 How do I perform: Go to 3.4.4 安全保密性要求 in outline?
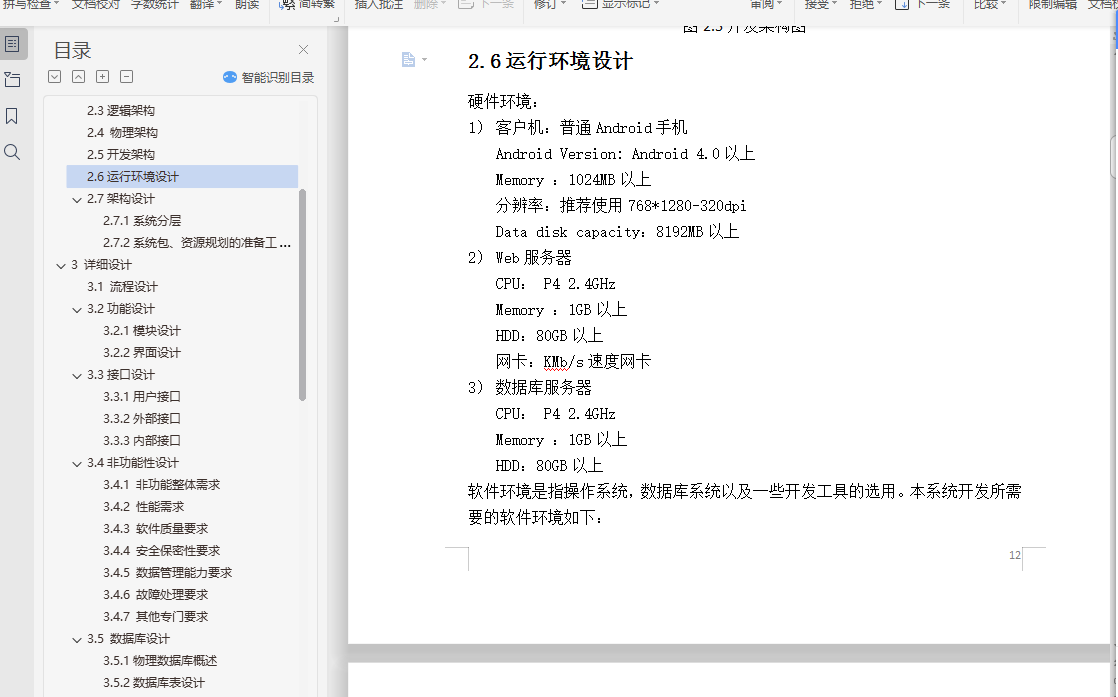point(161,551)
